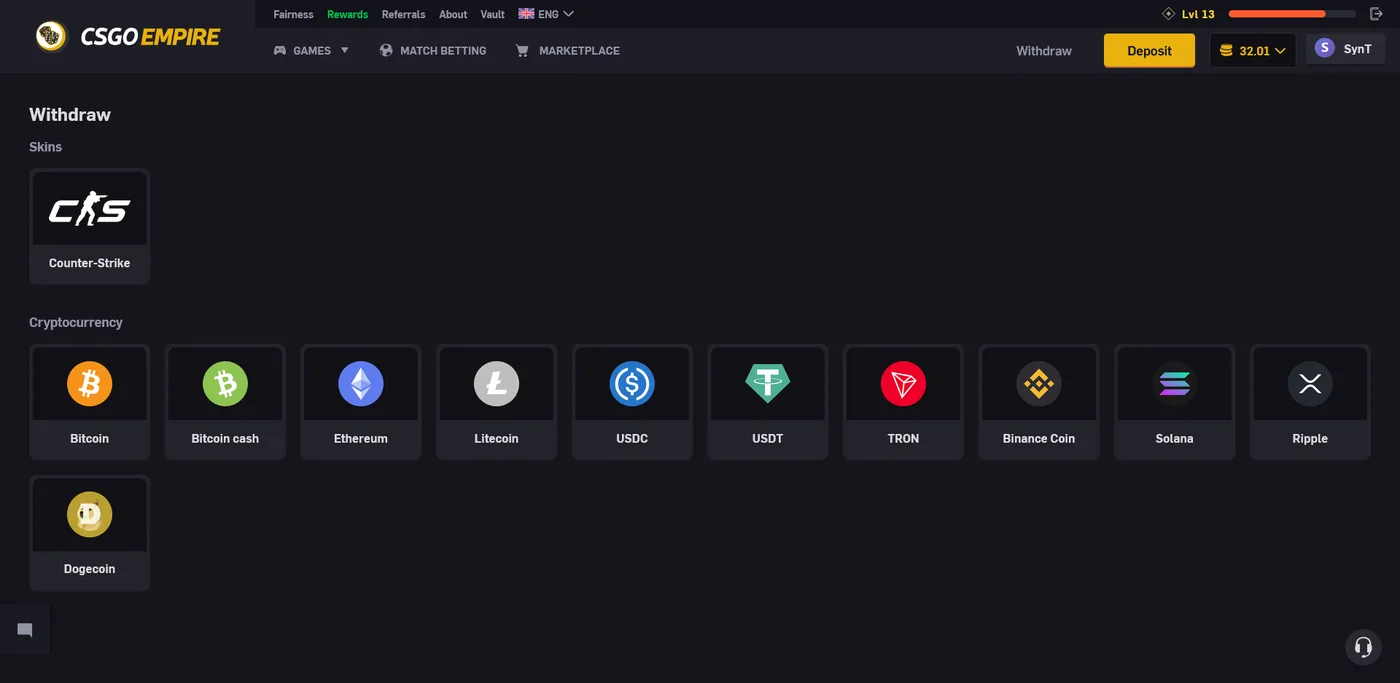Click the UK flag language icon
Viewport: 1400px width, 683px height.
(526, 14)
